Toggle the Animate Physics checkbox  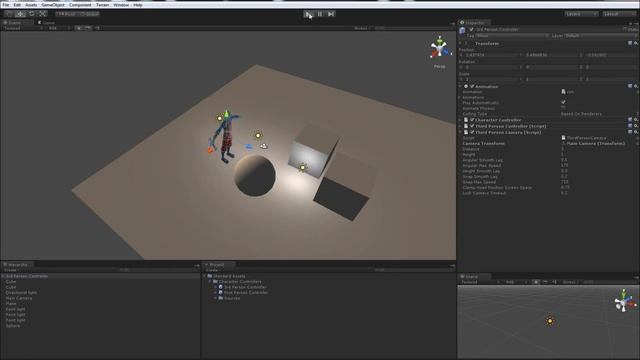pyautogui.click(x=563, y=108)
